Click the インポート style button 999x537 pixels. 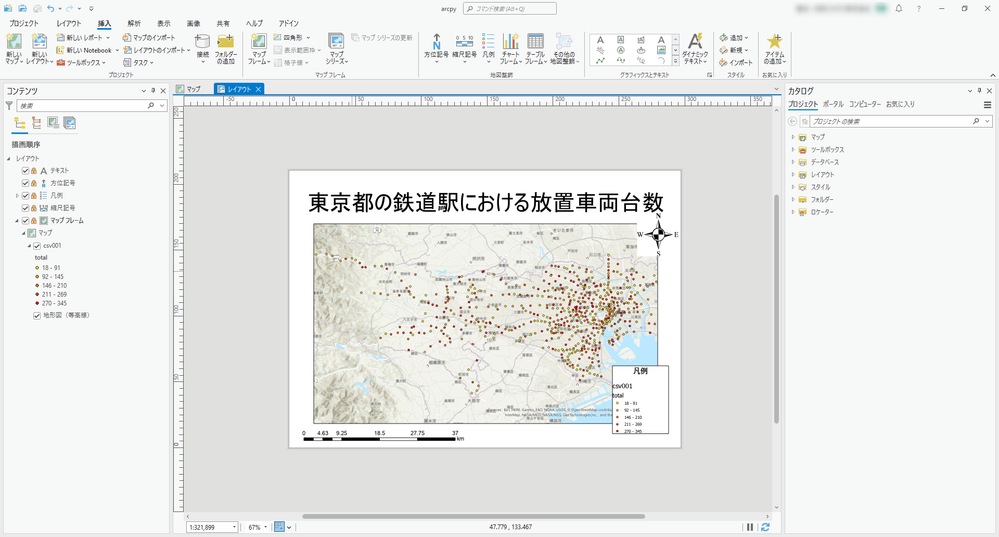[735, 62]
